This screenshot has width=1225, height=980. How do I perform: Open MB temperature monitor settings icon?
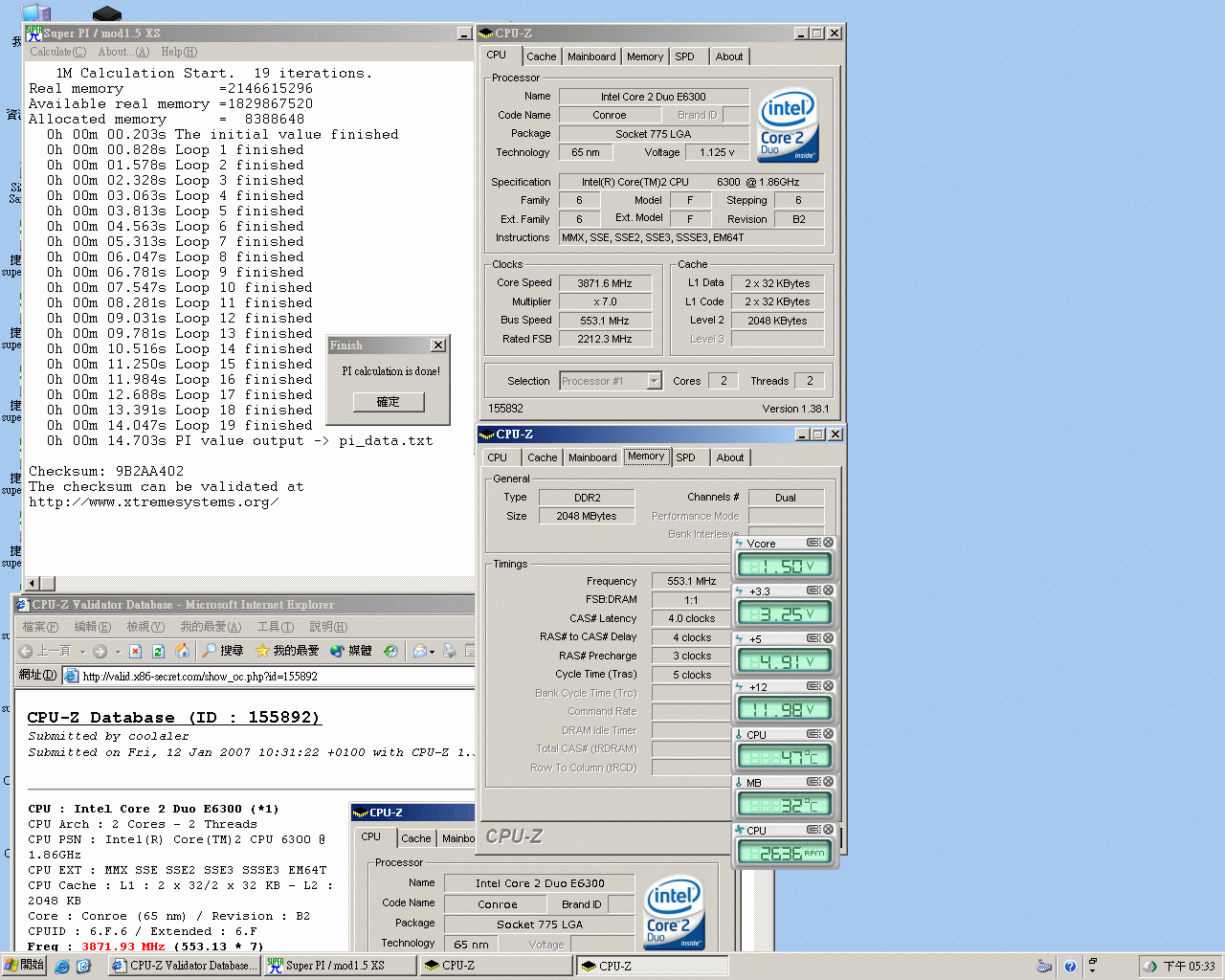813,782
